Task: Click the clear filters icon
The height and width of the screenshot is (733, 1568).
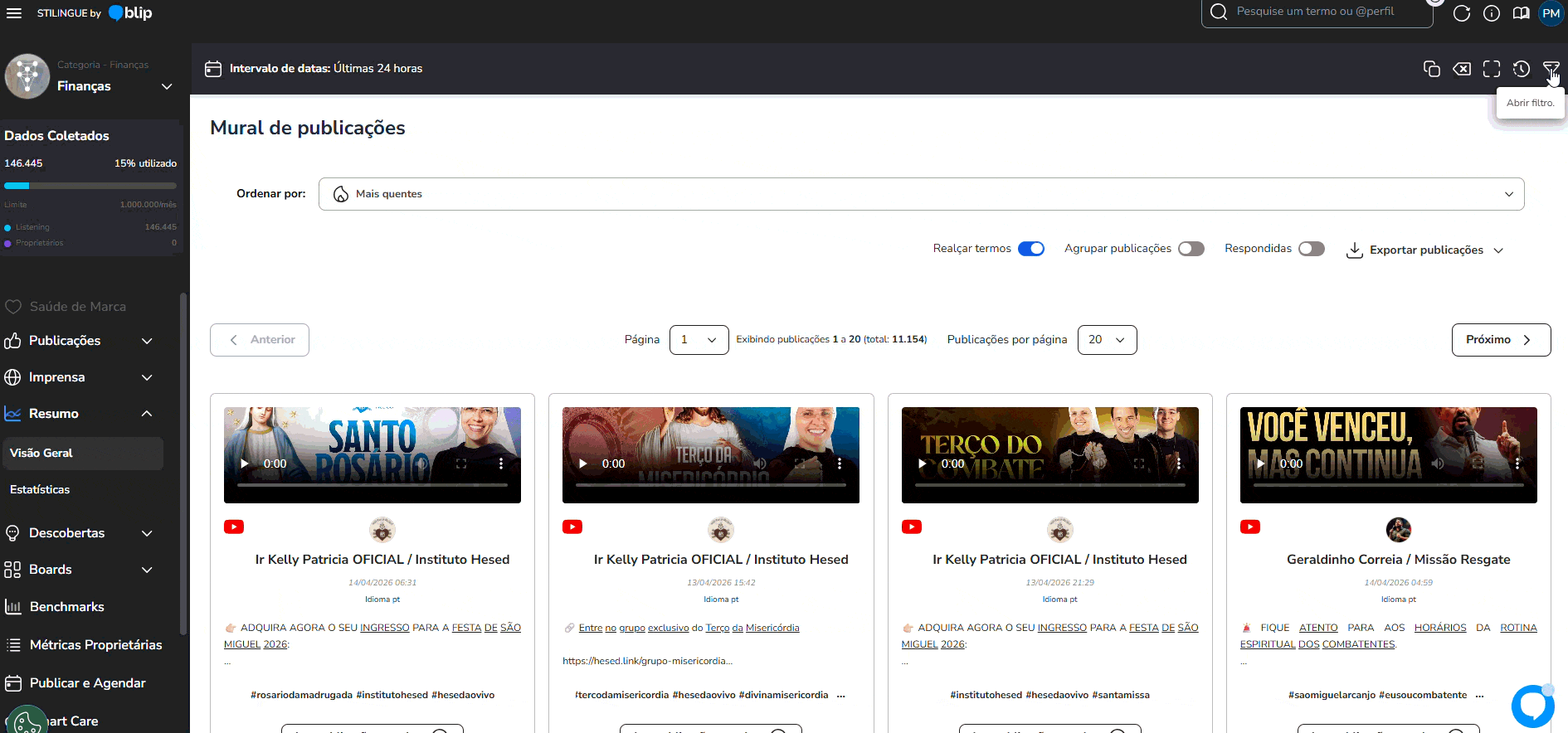Action: (1462, 69)
